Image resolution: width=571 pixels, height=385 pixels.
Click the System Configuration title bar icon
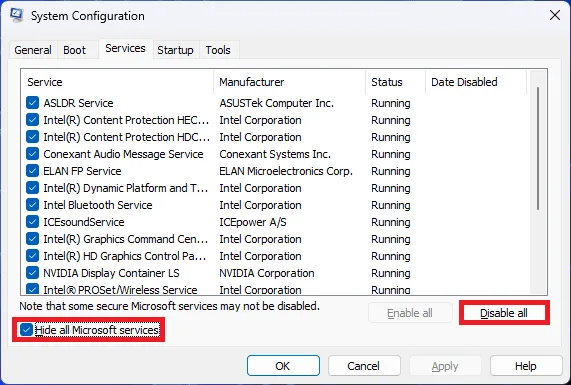pos(16,15)
